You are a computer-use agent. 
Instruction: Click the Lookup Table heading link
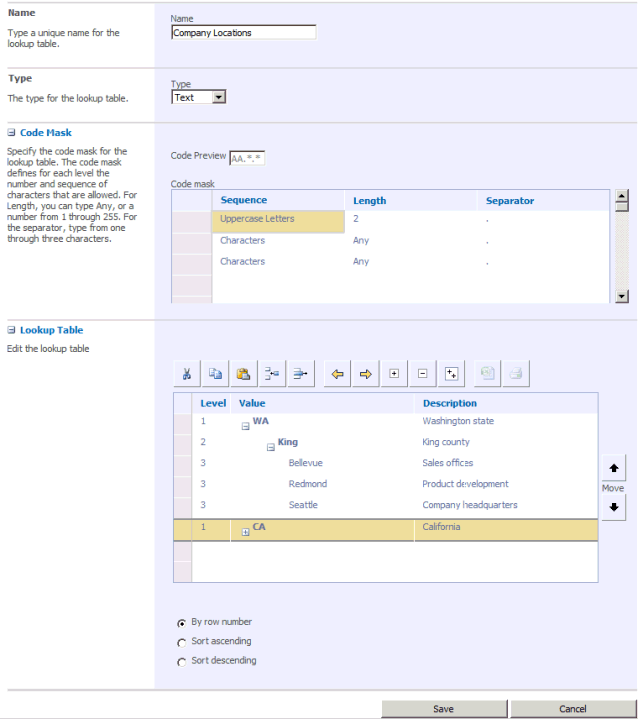pyautogui.click(x=51, y=330)
